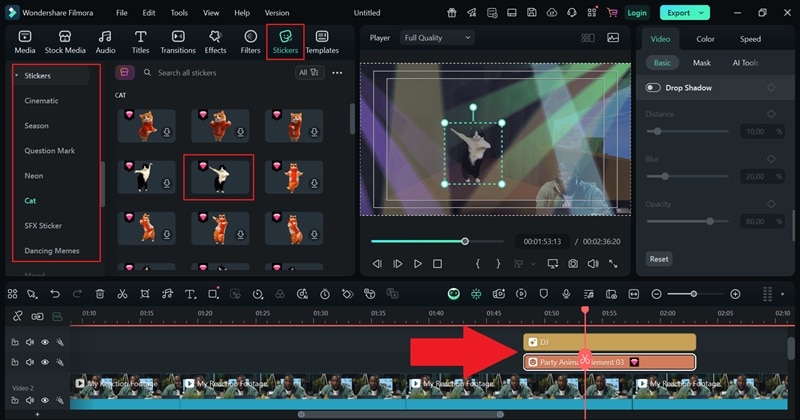This screenshot has height=420, width=800.
Task: Play the preview video
Action: [417, 264]
